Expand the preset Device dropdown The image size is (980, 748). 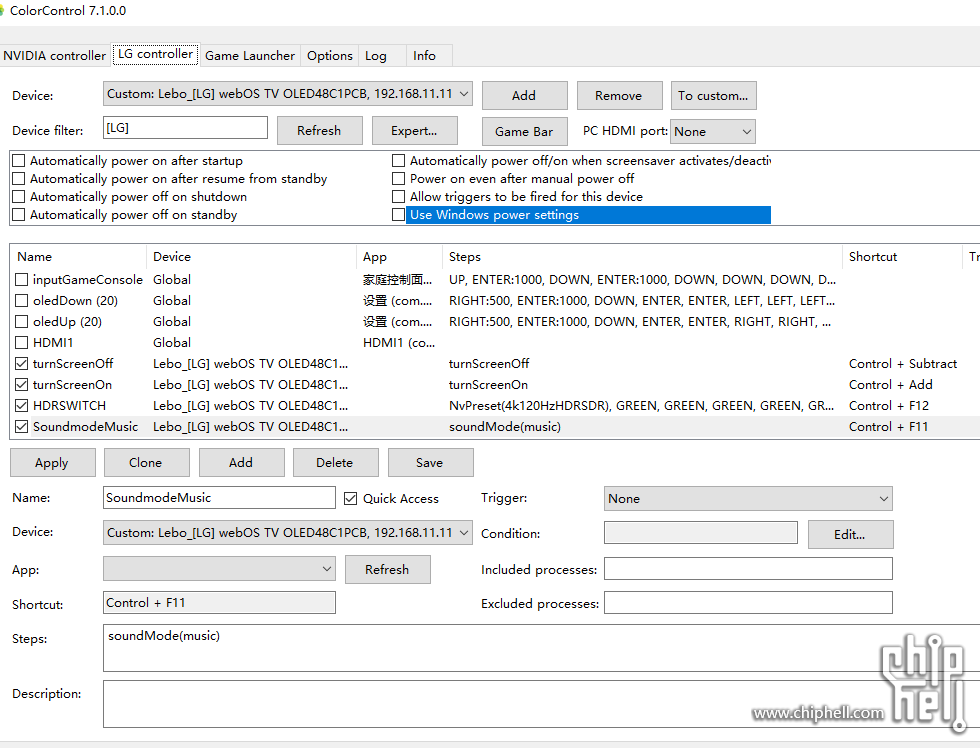288,532
